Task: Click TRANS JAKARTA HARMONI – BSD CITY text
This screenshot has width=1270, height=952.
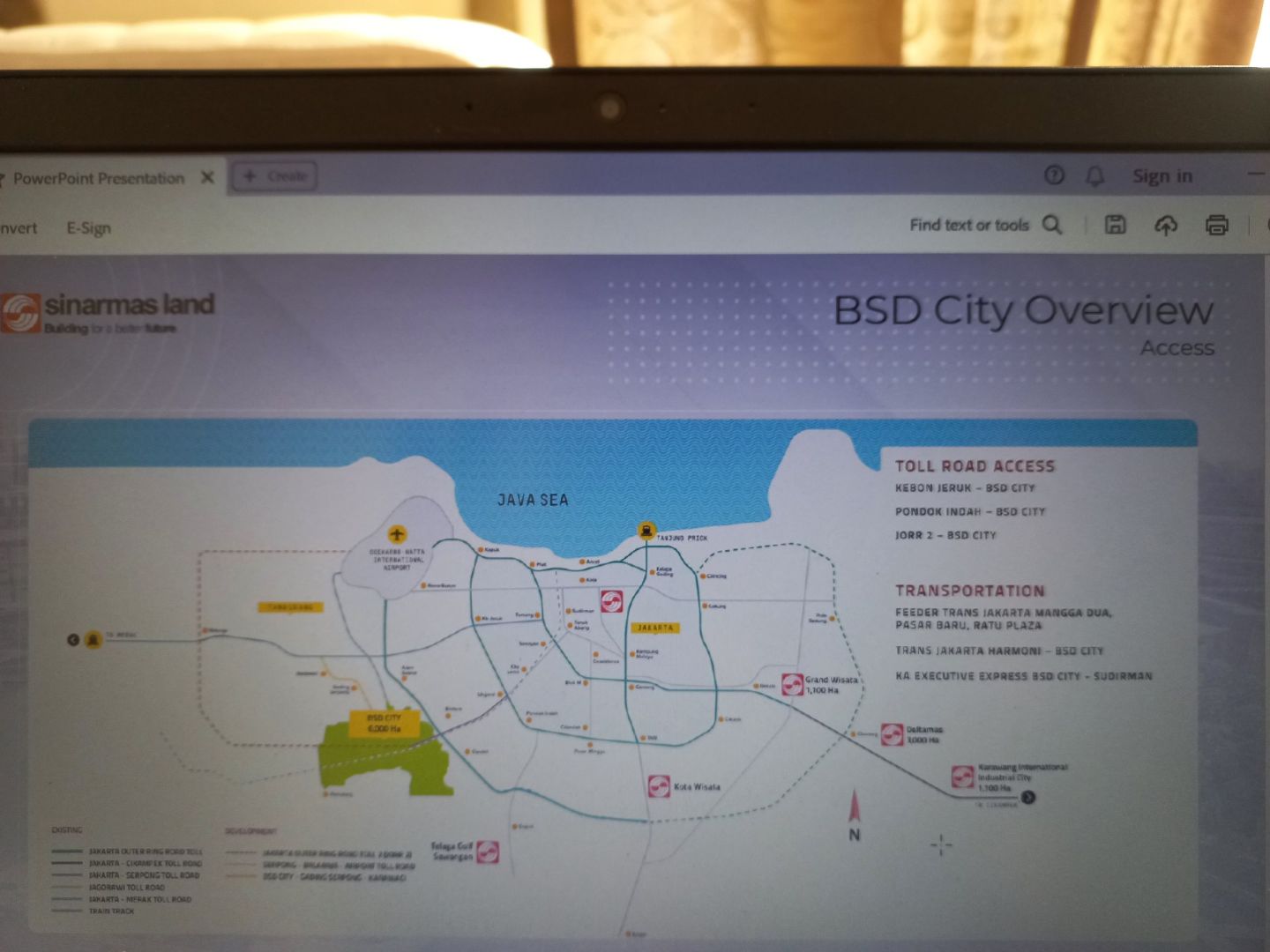Action: 999,651
